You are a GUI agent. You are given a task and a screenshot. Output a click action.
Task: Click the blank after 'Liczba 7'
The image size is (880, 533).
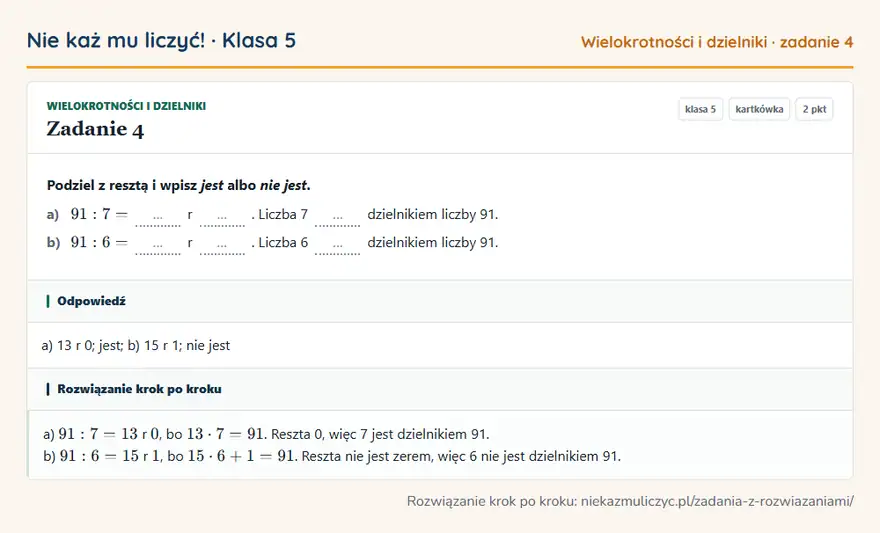[337, 216]
